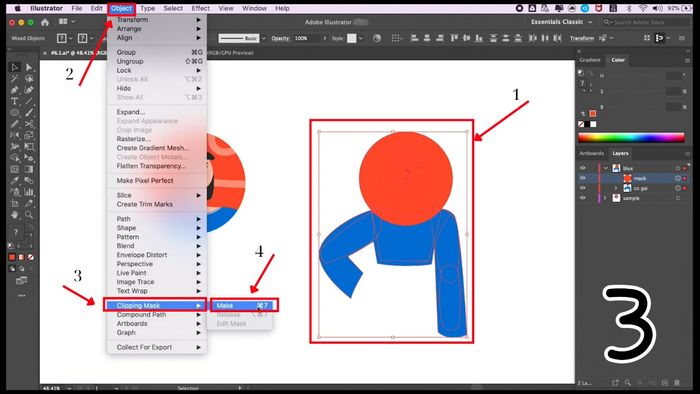The image size is (700, 394).
Task: Expand the co gai sublayer
Action: (616, 188)
